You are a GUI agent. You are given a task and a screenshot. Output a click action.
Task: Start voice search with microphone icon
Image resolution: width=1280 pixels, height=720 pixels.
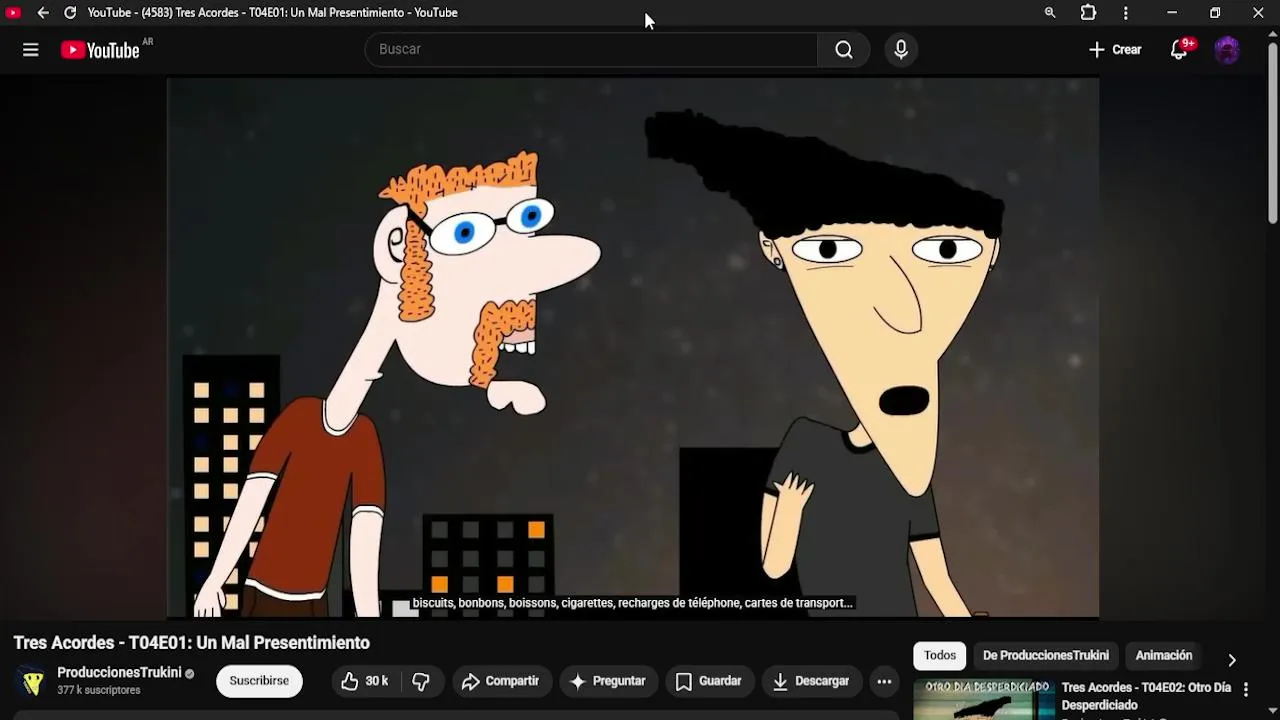pyautogui.click(x=901, y=50)
